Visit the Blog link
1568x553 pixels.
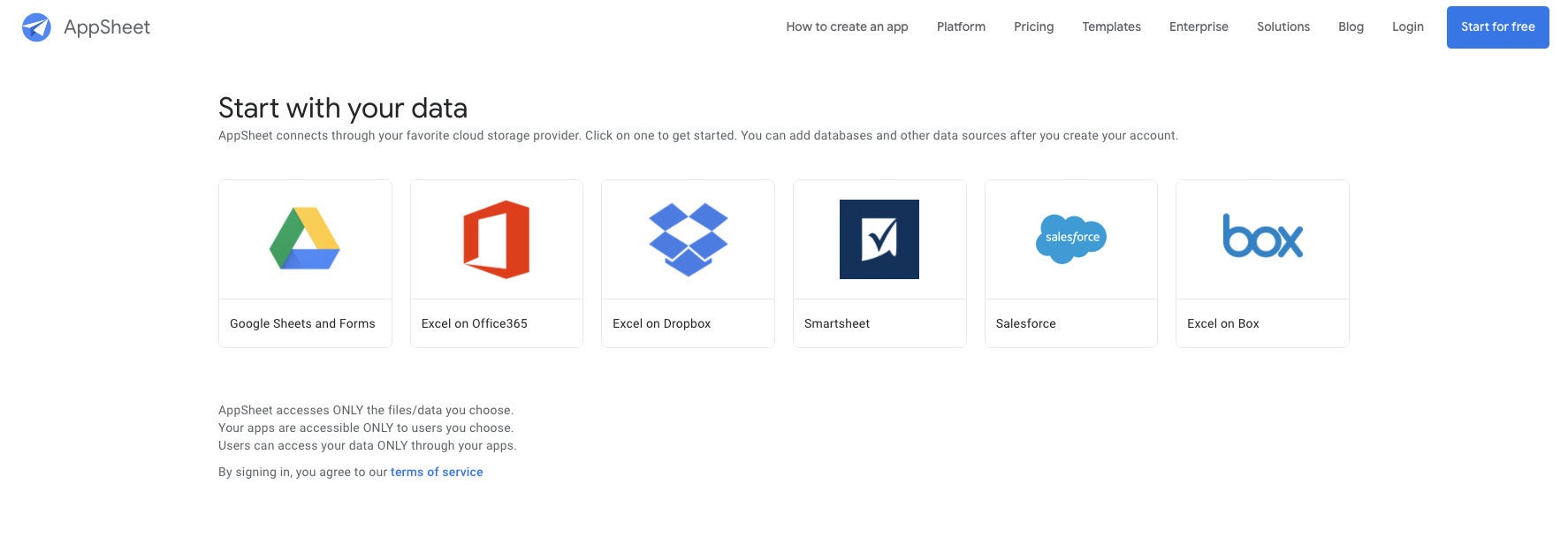1351,27
